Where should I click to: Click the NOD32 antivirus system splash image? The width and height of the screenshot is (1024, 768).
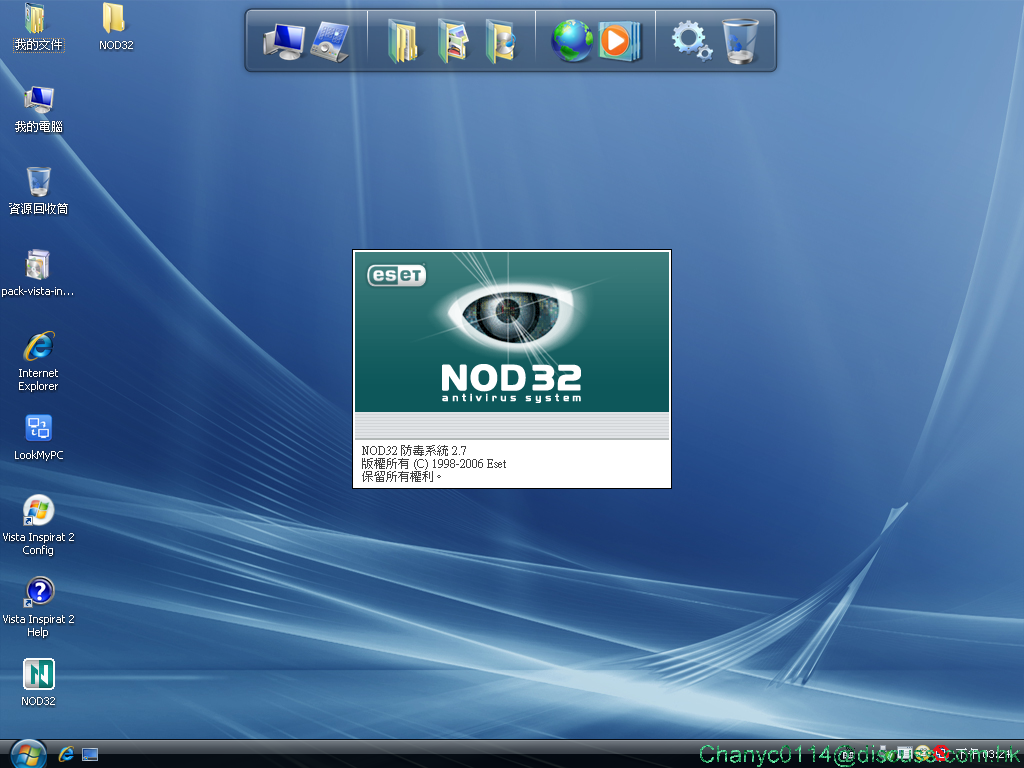pos(512,332)
